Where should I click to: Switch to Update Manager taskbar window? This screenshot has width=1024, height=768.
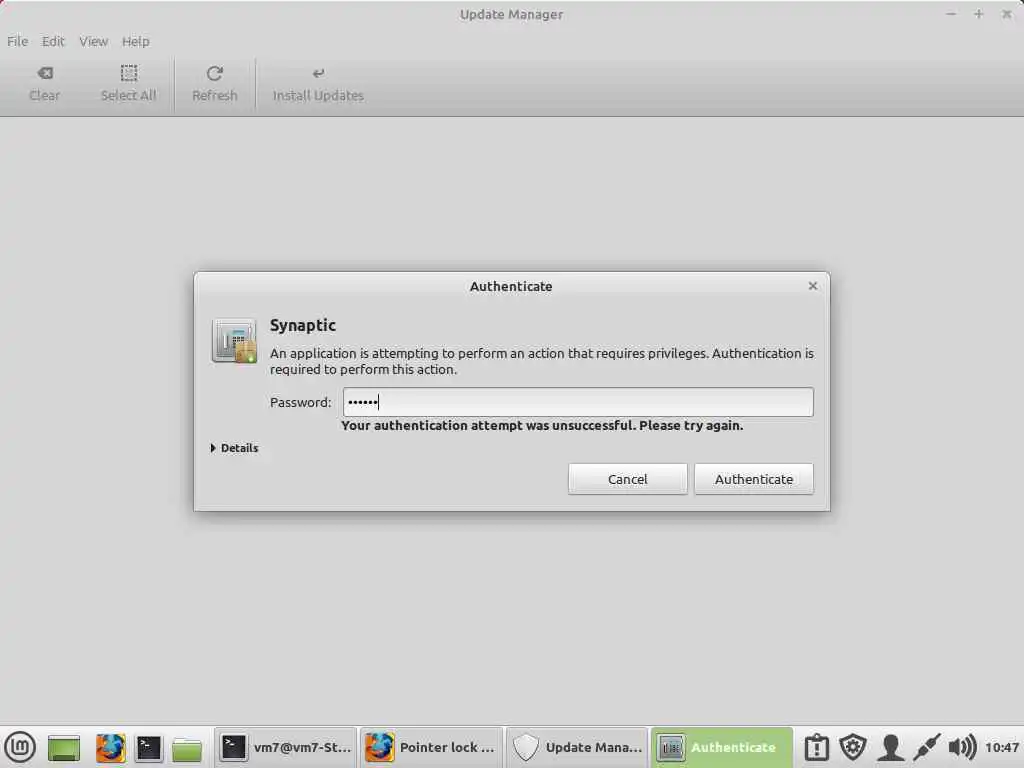click(x=577, y=747)
